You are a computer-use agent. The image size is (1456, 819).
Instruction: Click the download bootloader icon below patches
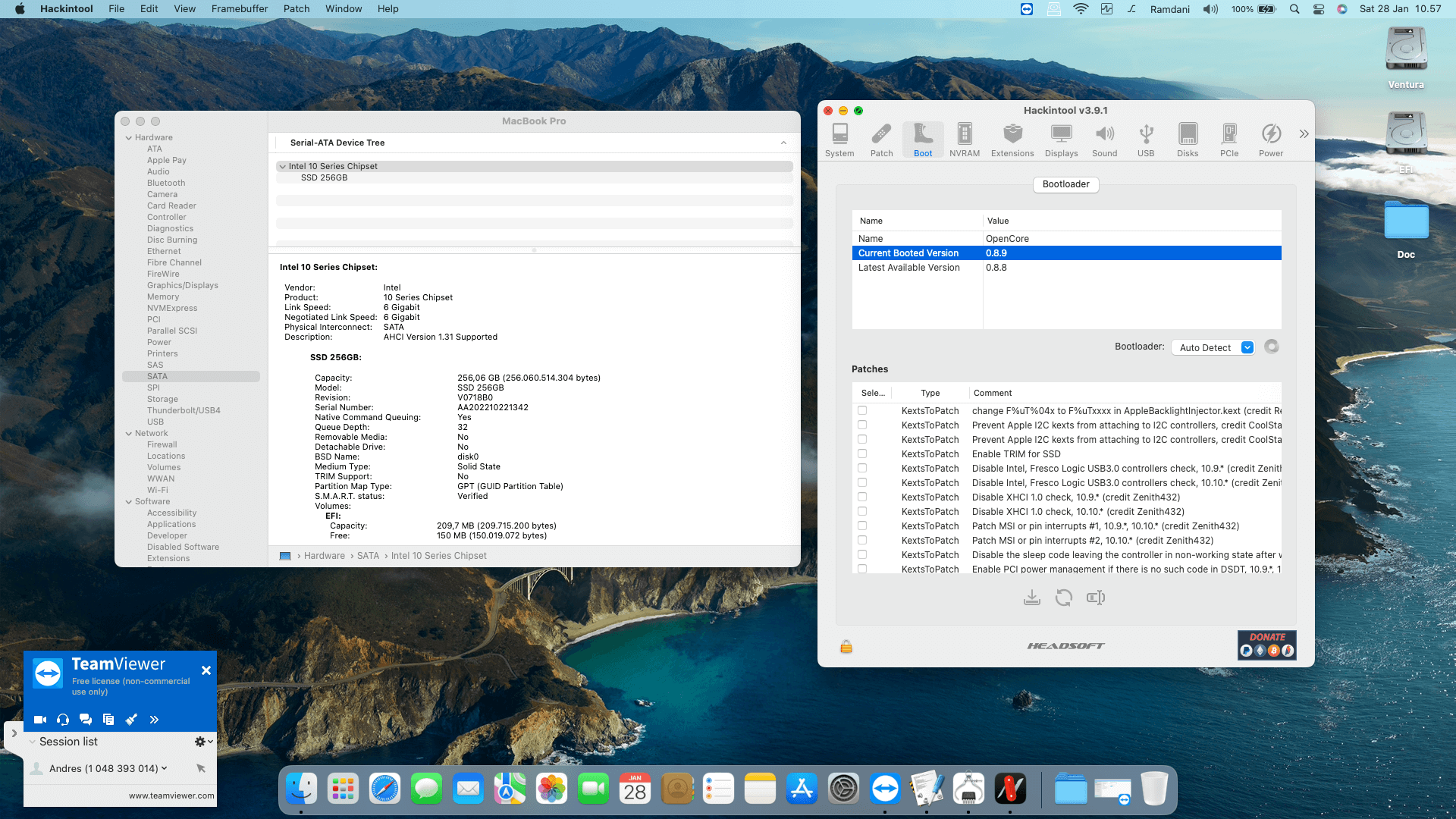pyautogui.click(x=1031, y=598)
